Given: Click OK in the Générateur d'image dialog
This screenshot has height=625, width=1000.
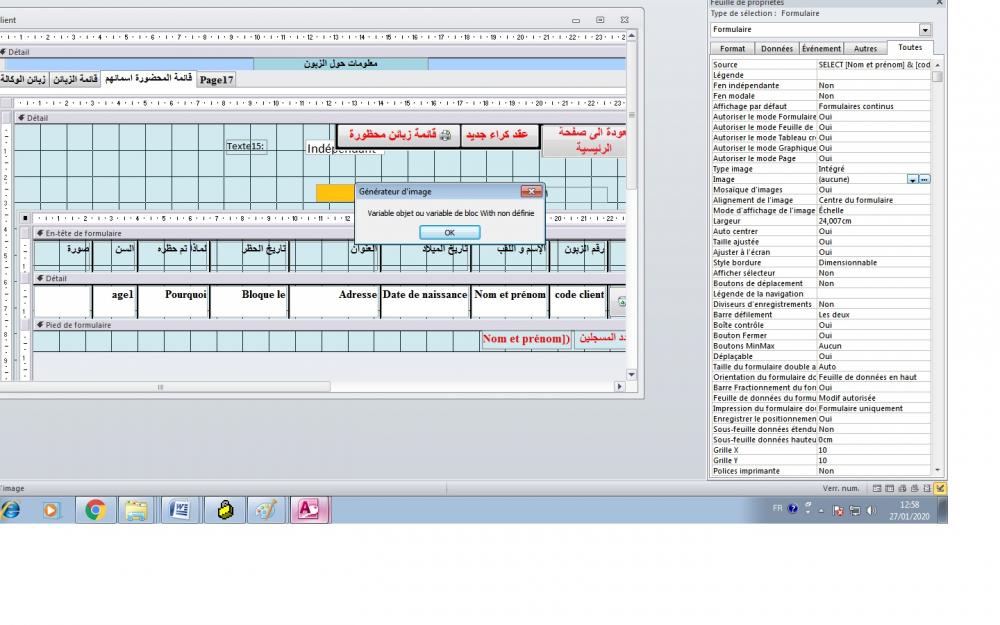Looking at the screenshot, I should pyautogui.click(x=450, y=233).
